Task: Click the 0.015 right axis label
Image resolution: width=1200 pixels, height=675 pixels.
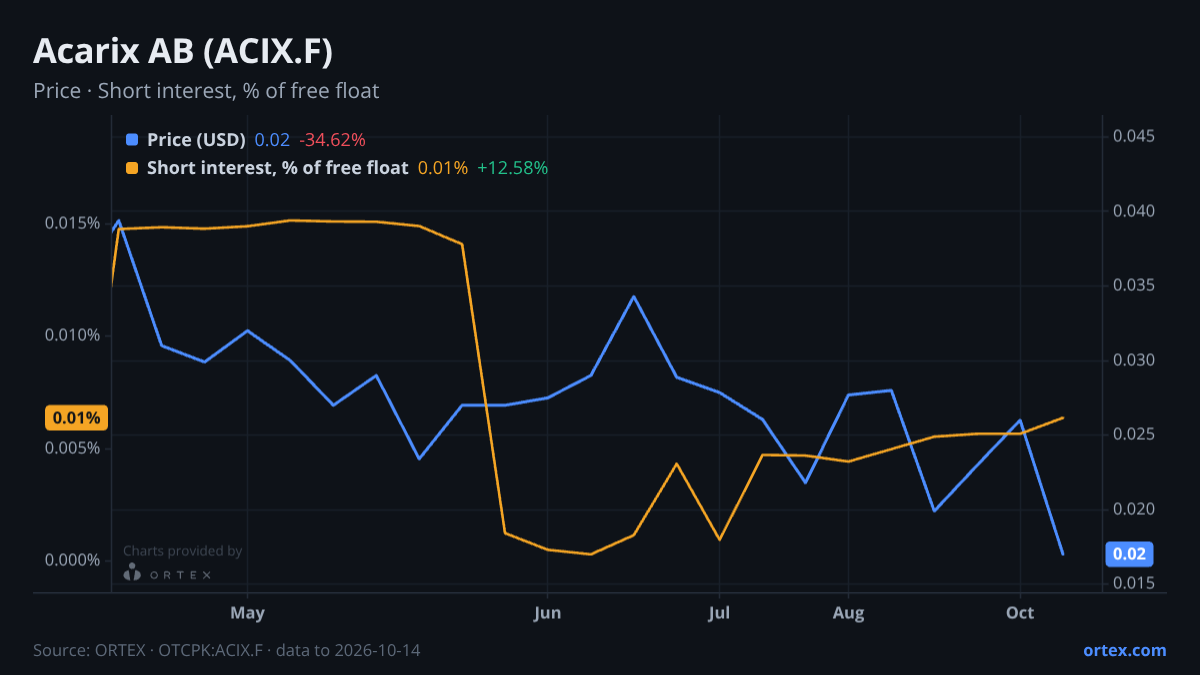Action: point(1134,583)
